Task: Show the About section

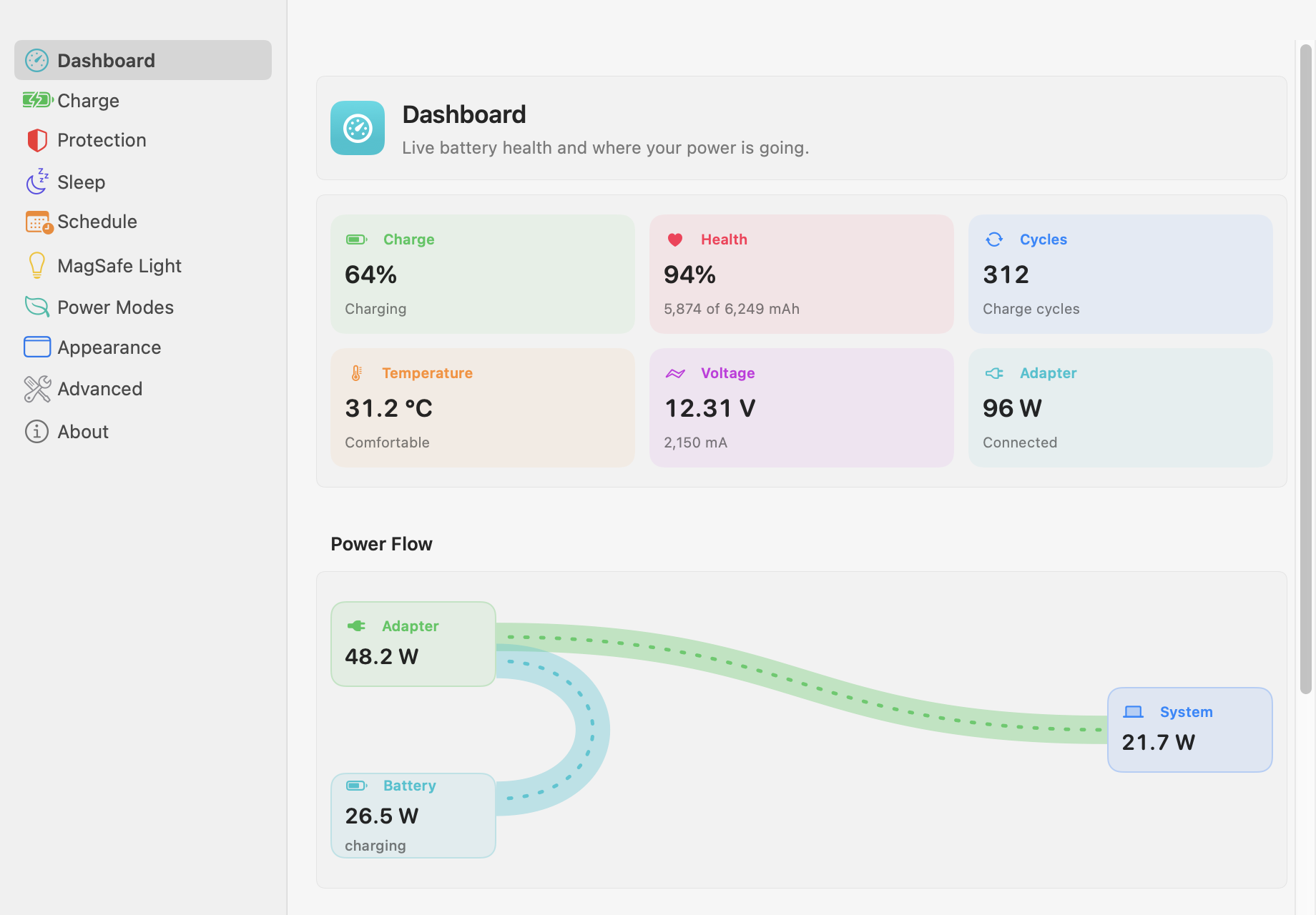Action: coord(143,431)
